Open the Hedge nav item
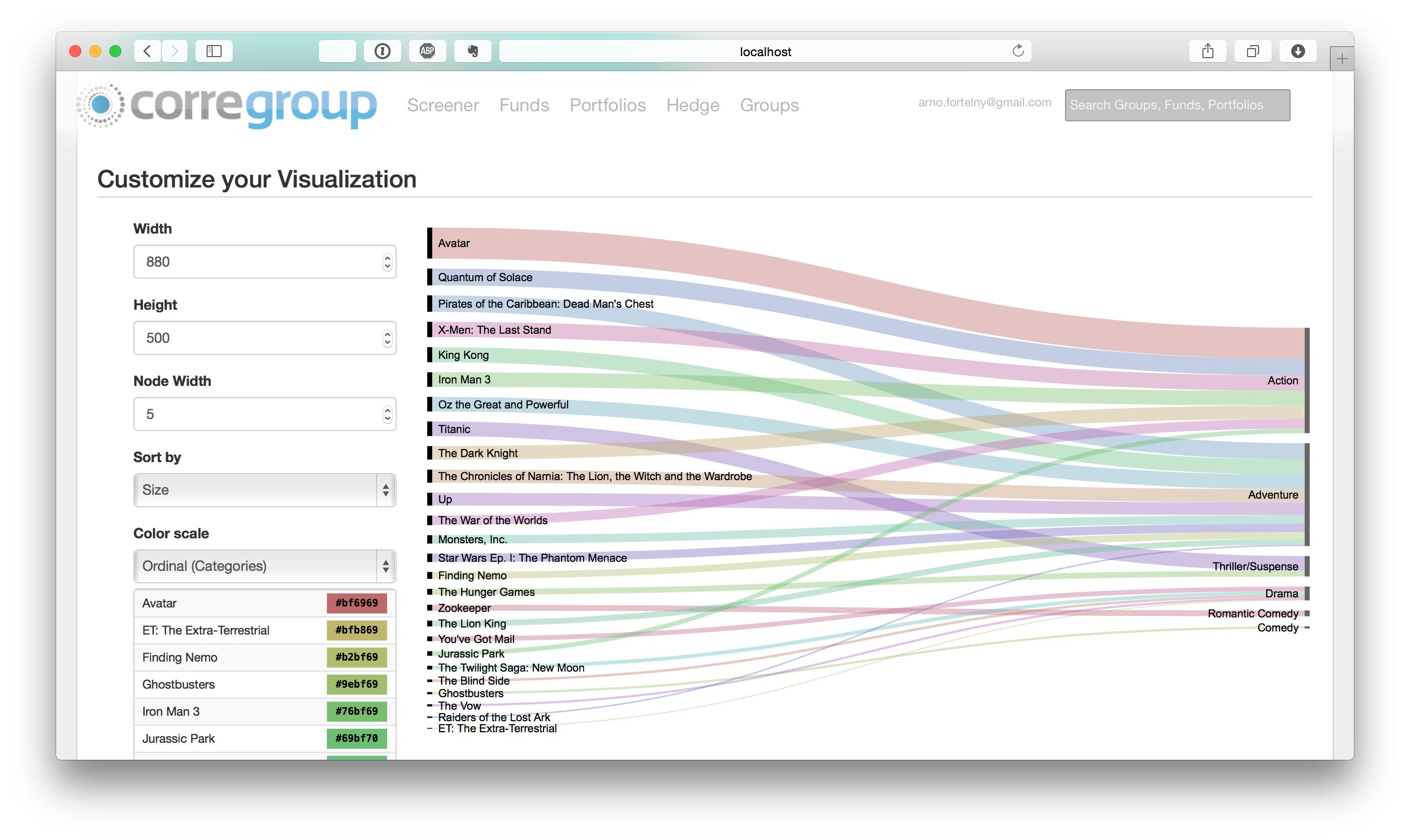The height and width of the screenshot is (840, 1410). 692,105
